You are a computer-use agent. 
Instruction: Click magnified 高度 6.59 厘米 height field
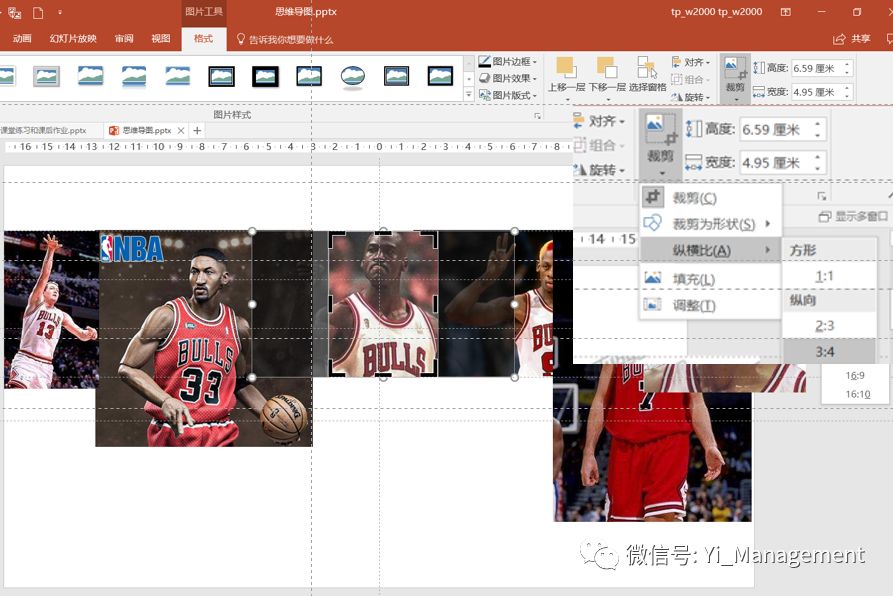pos(778,130)
